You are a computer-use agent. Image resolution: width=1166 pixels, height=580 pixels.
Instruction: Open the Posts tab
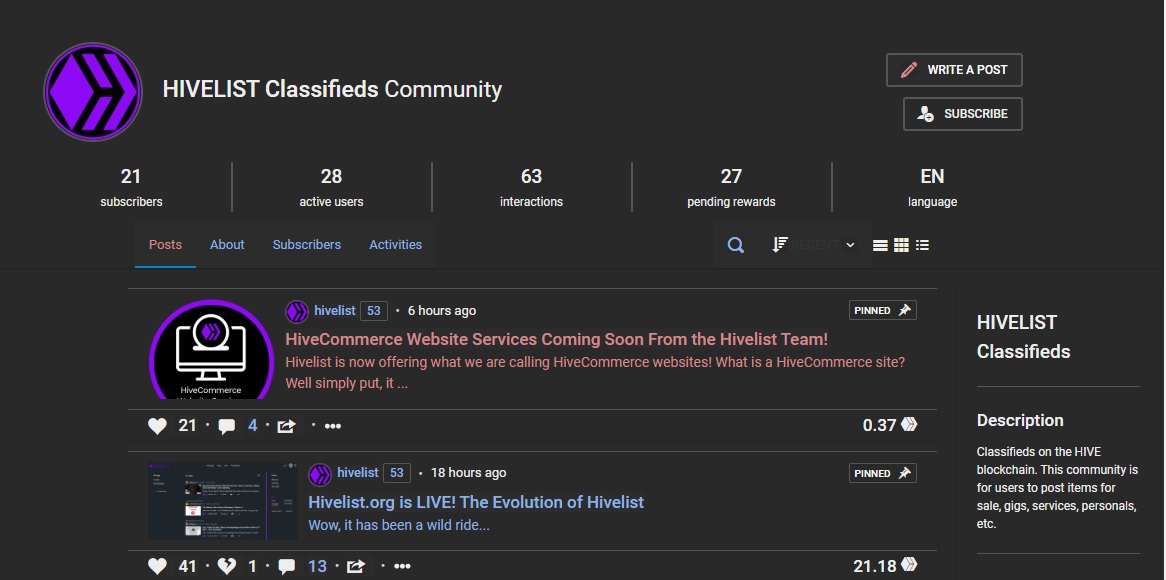tap(165, 245)
